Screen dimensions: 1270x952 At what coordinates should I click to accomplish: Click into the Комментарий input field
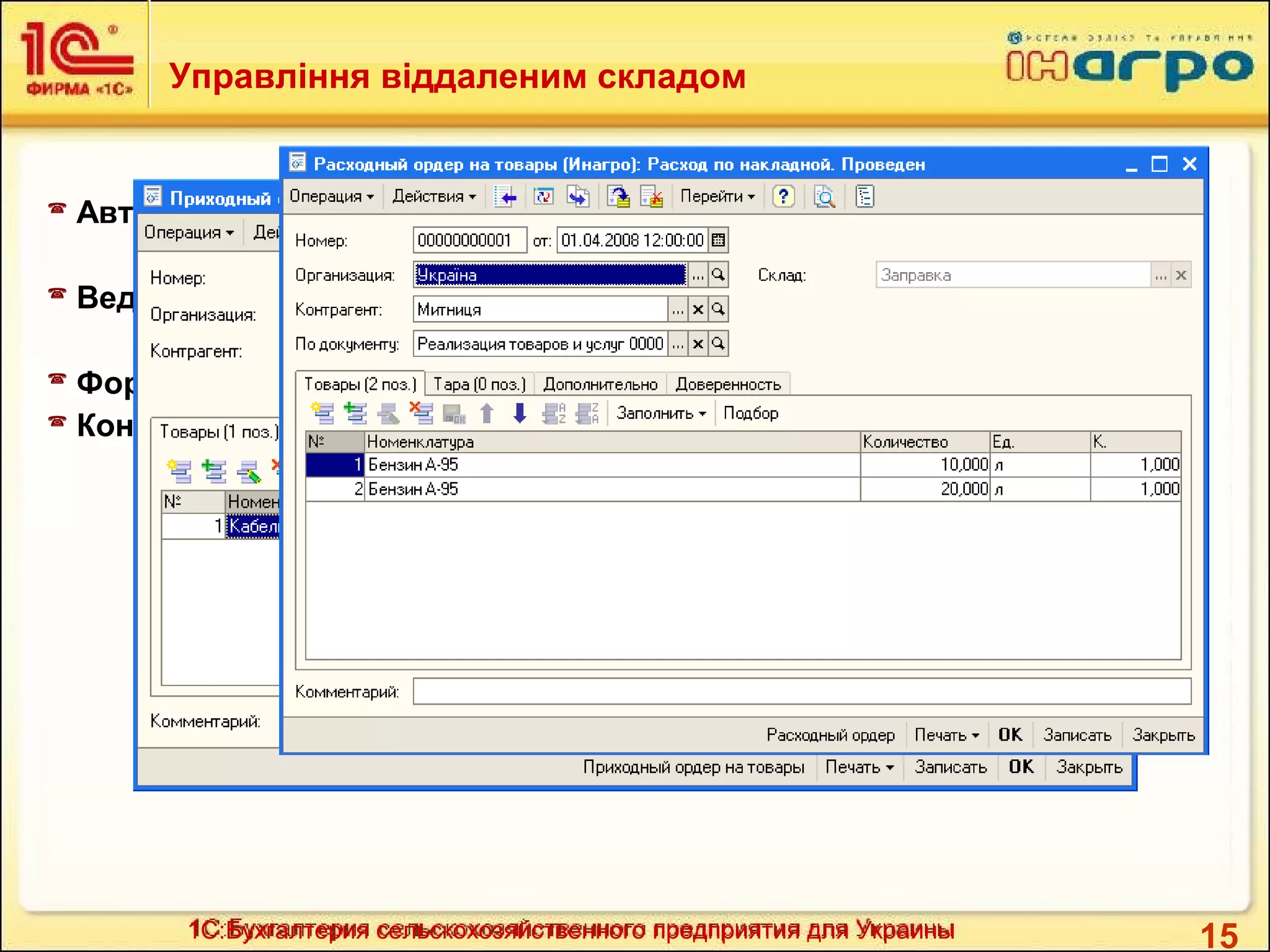click(801, 692)
